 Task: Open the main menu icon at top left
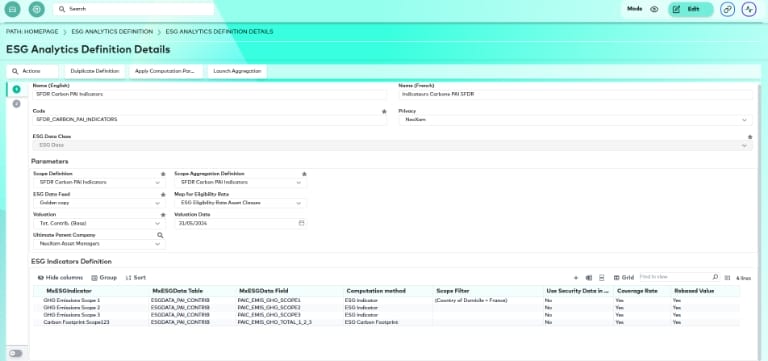click(12, 9)
